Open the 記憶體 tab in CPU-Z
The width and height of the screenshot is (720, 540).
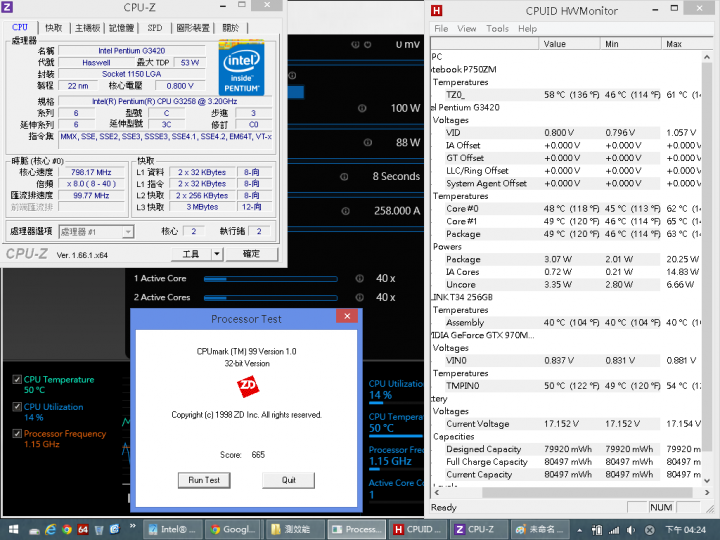click(x=121, y=28)
